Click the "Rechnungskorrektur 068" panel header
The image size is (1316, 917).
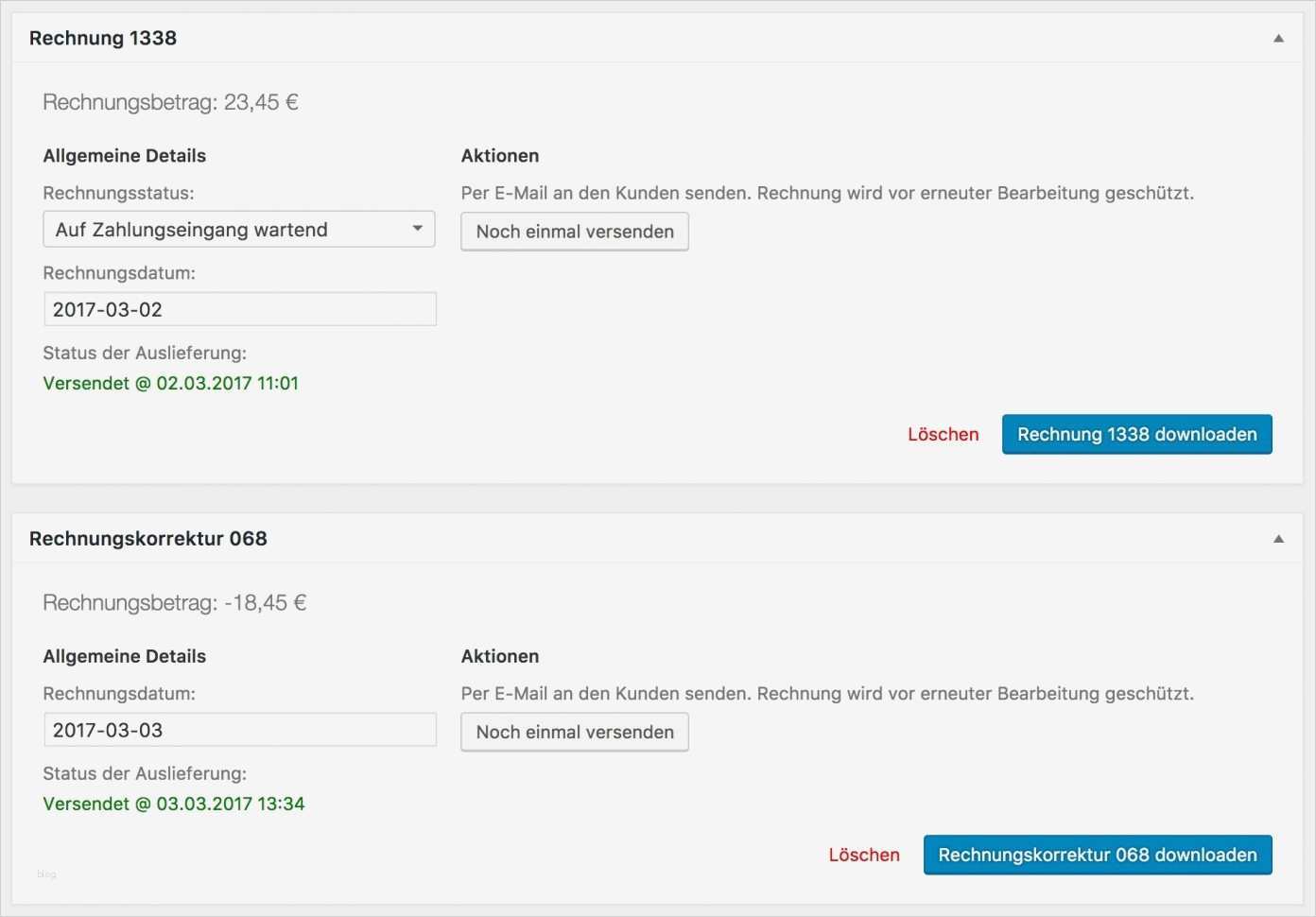147,537
